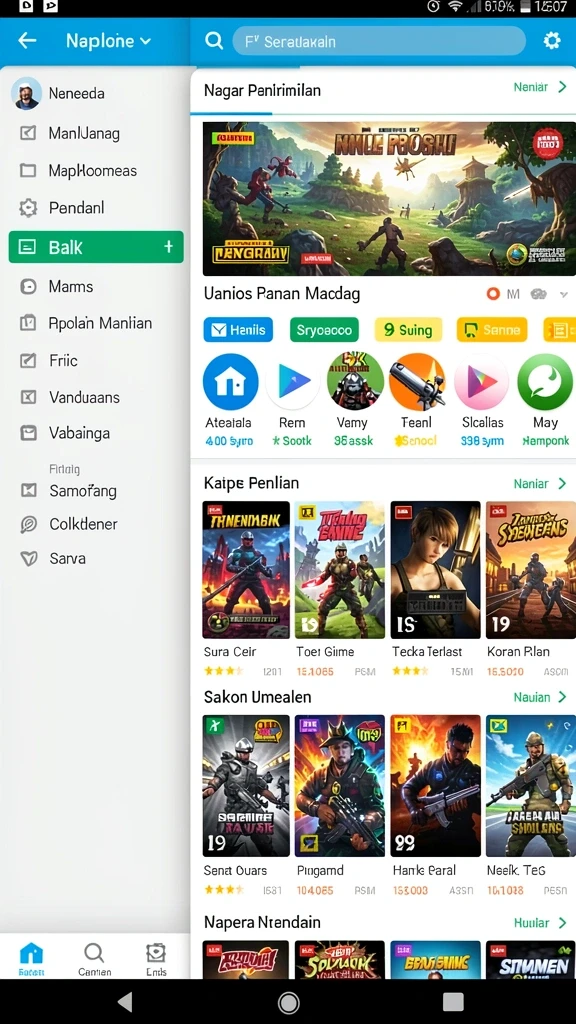Screen dimensions: 576x1024
Task: Open Koran Rlan game cover
Action: click(x=531, y=569)
